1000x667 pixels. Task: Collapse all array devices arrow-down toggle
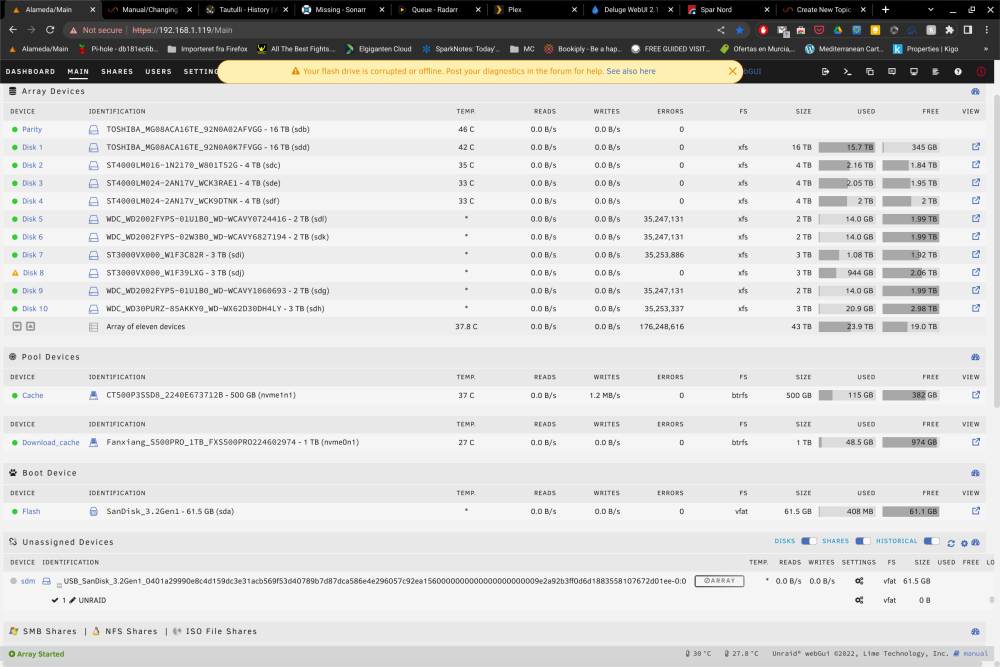17,326
